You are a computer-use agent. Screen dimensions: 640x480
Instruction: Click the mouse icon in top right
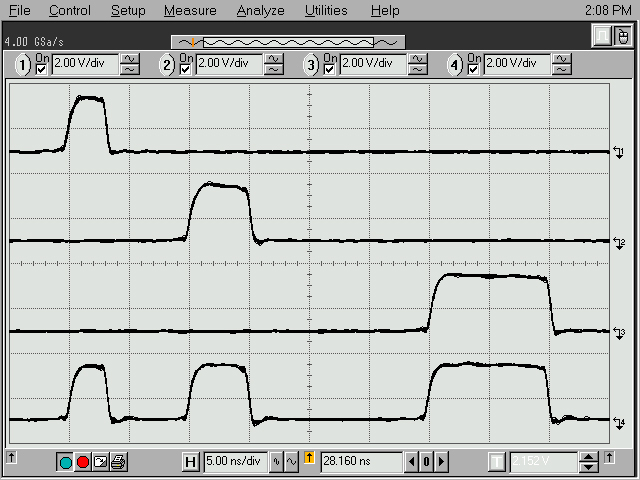point(621,37)
